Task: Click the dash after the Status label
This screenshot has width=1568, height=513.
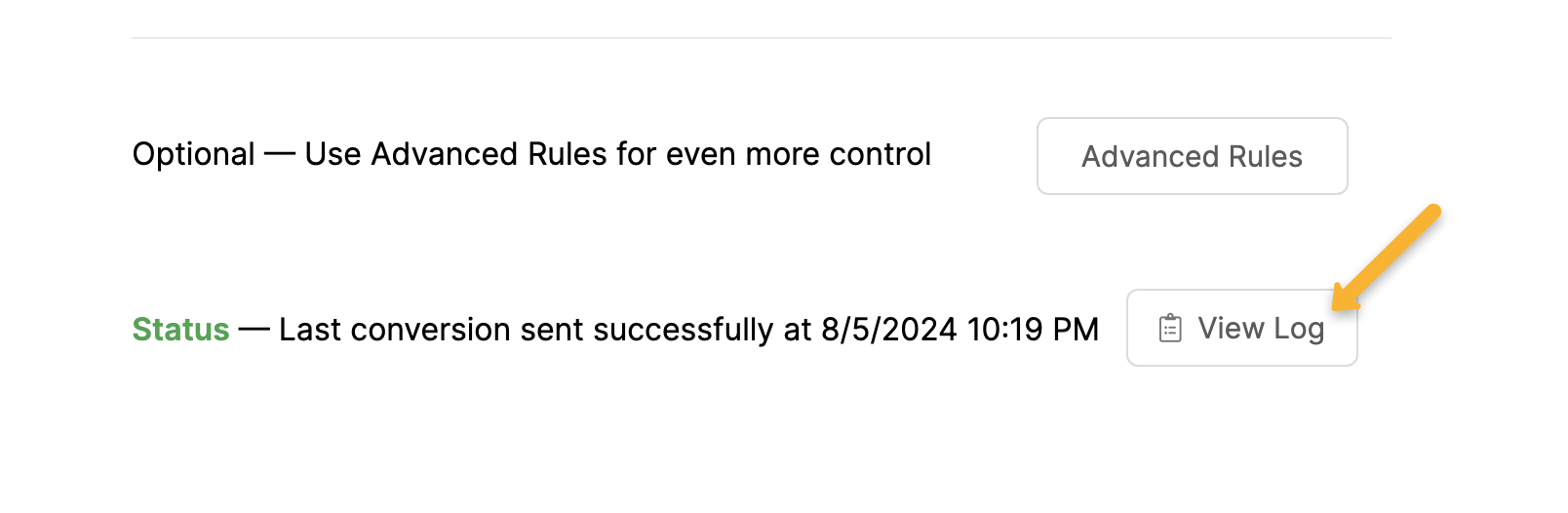Action: (254, 330)
